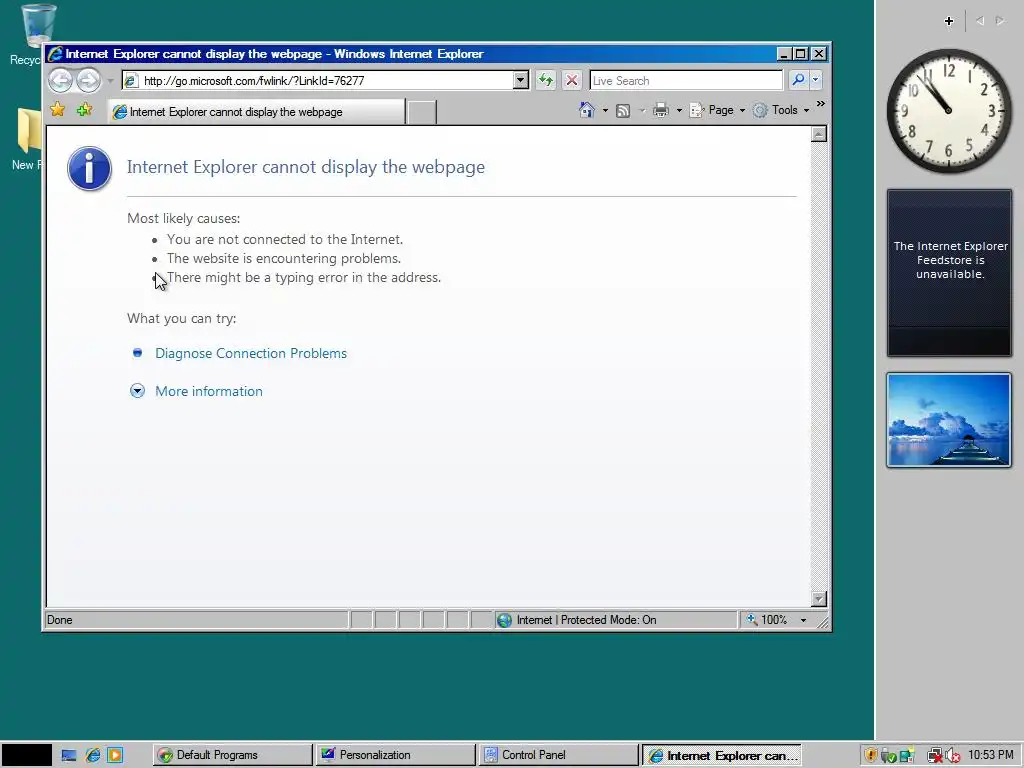Click Add to Favorites star-plus icon
The height and width of the screenshot is (768, 1024).
click(84, 110)
